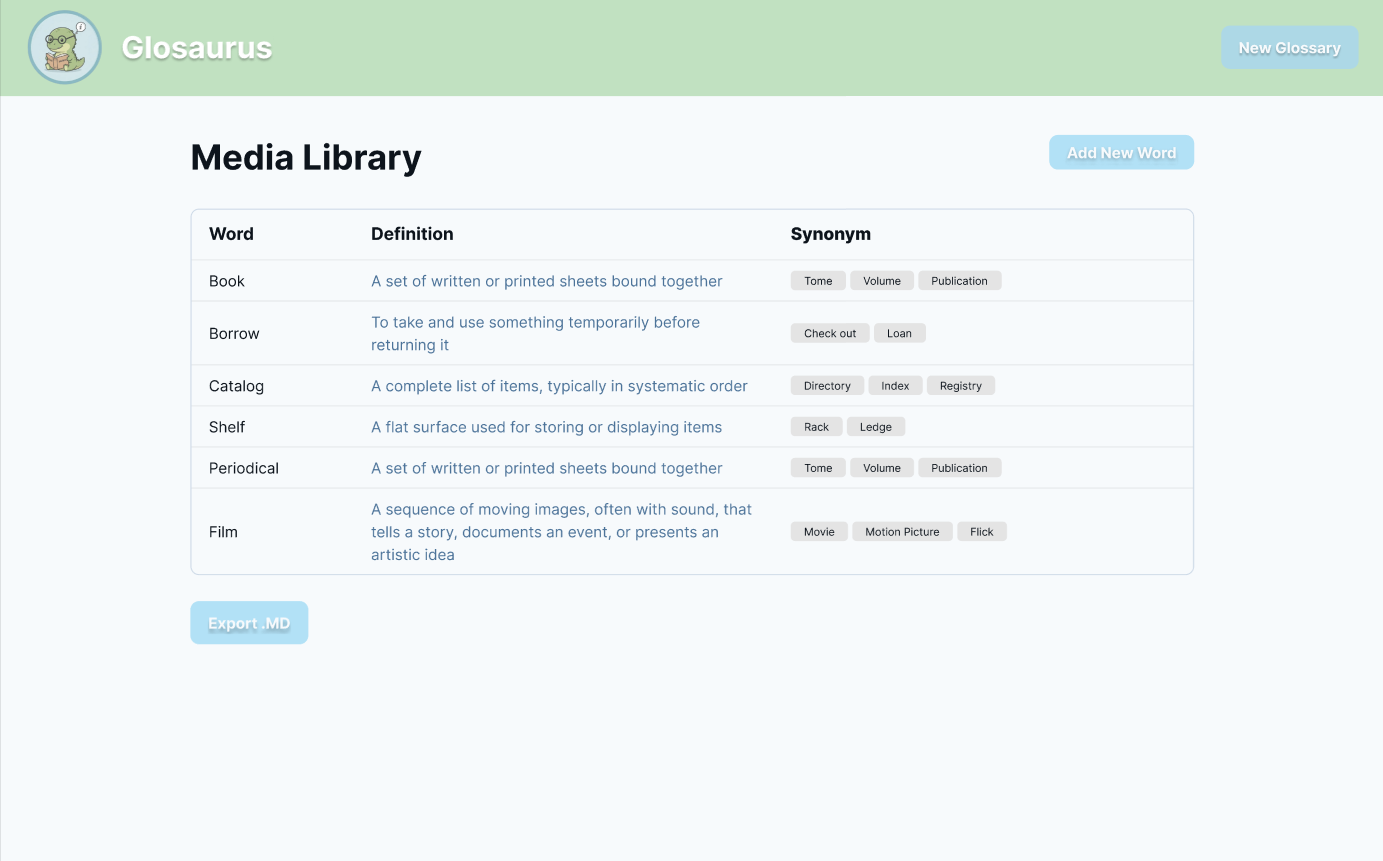Click the "Check out" synonym tag

830,334
